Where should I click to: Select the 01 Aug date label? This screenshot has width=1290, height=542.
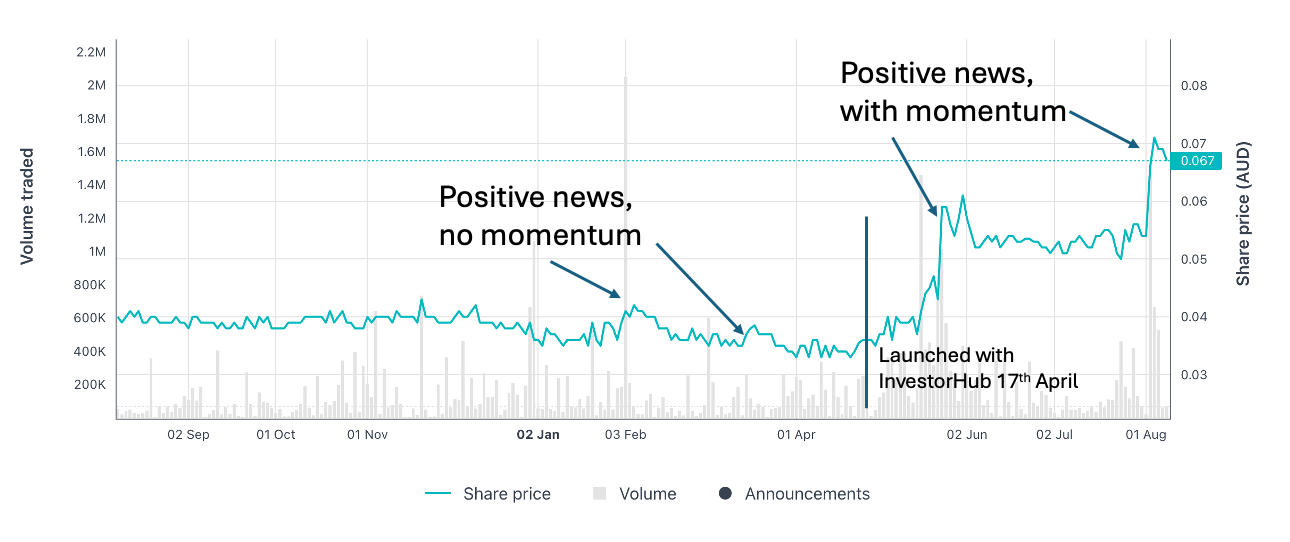click(1146, 435)
